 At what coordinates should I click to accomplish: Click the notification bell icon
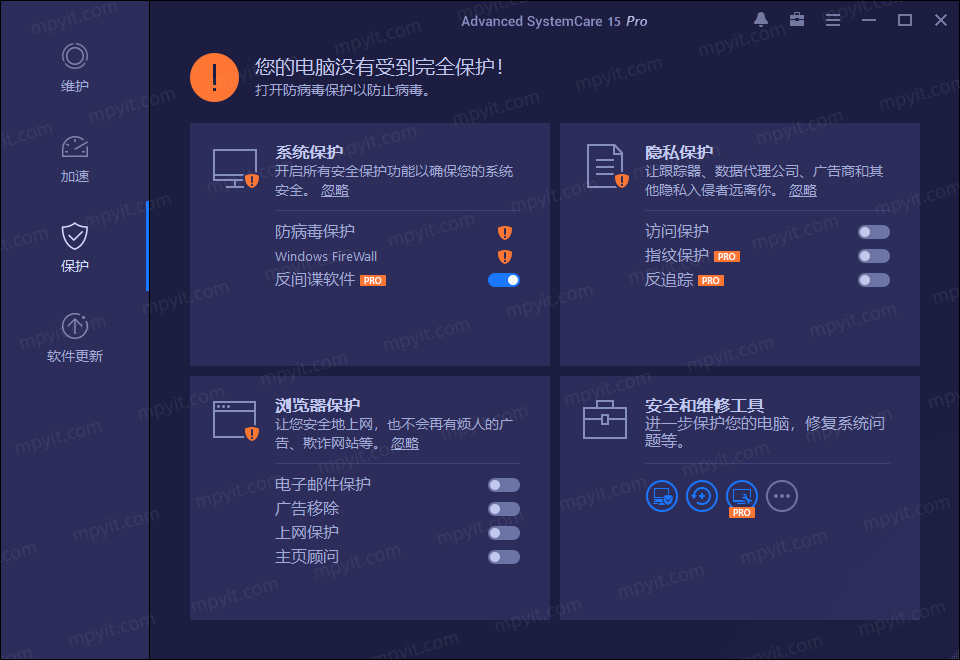point(761,20)
